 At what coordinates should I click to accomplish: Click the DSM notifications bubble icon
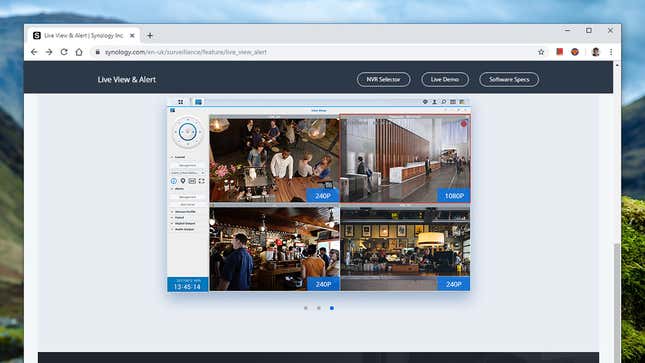[x=425, y=102]
